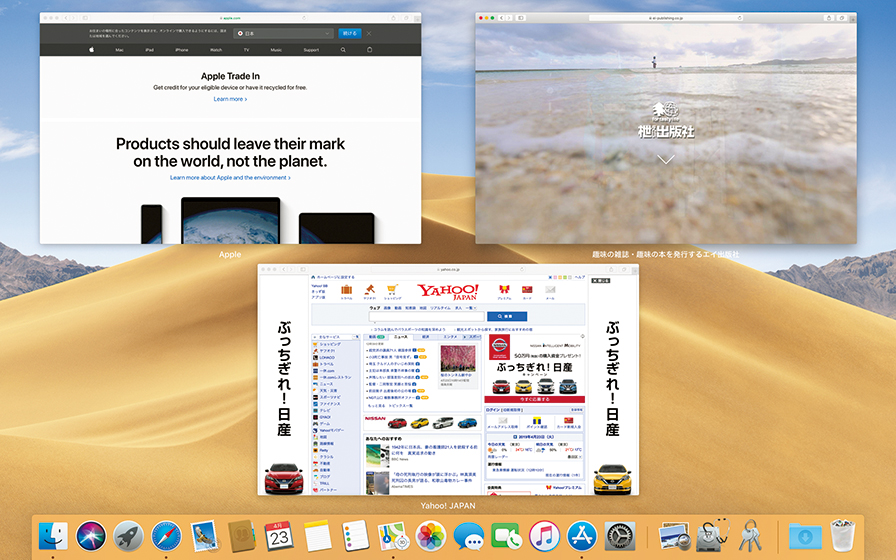Open the Photos app in Dock
The width and height of the screenshot is (896, 560).
pos(430,536)
